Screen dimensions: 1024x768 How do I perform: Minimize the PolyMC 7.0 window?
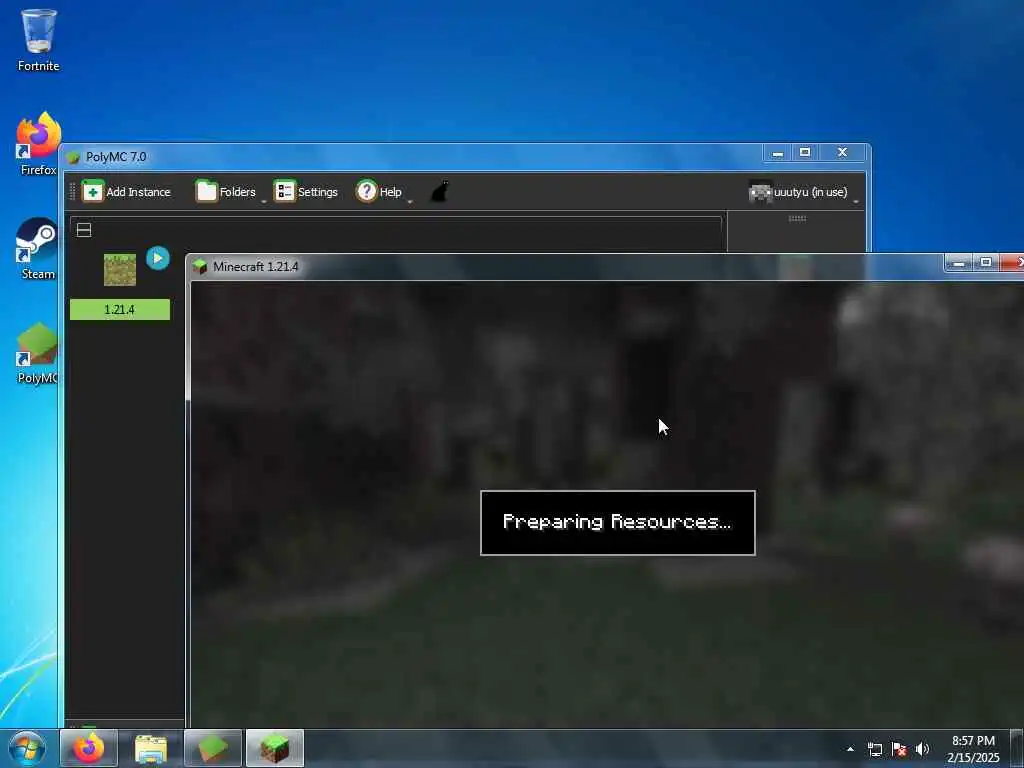pos(777,153)
